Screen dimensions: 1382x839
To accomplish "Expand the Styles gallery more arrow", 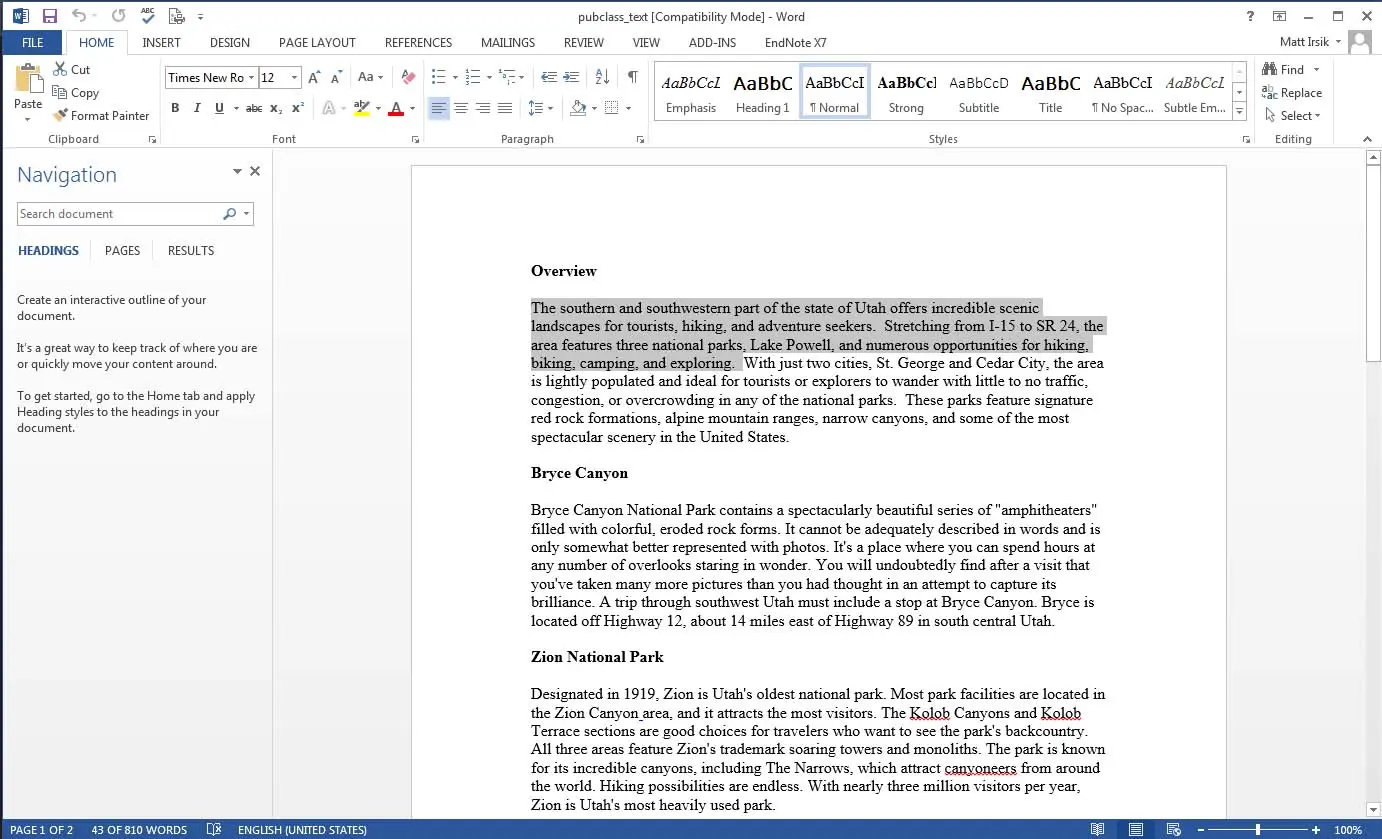I will coord(1240,111).
